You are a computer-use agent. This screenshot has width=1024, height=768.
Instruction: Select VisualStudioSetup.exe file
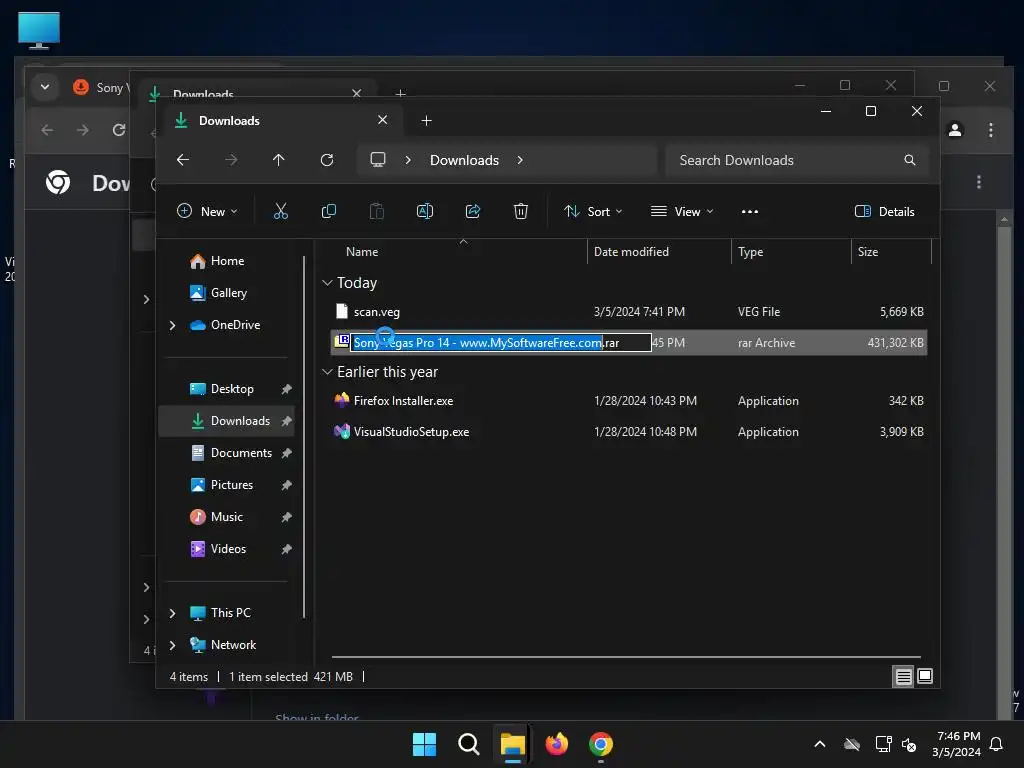click(628, 432)
